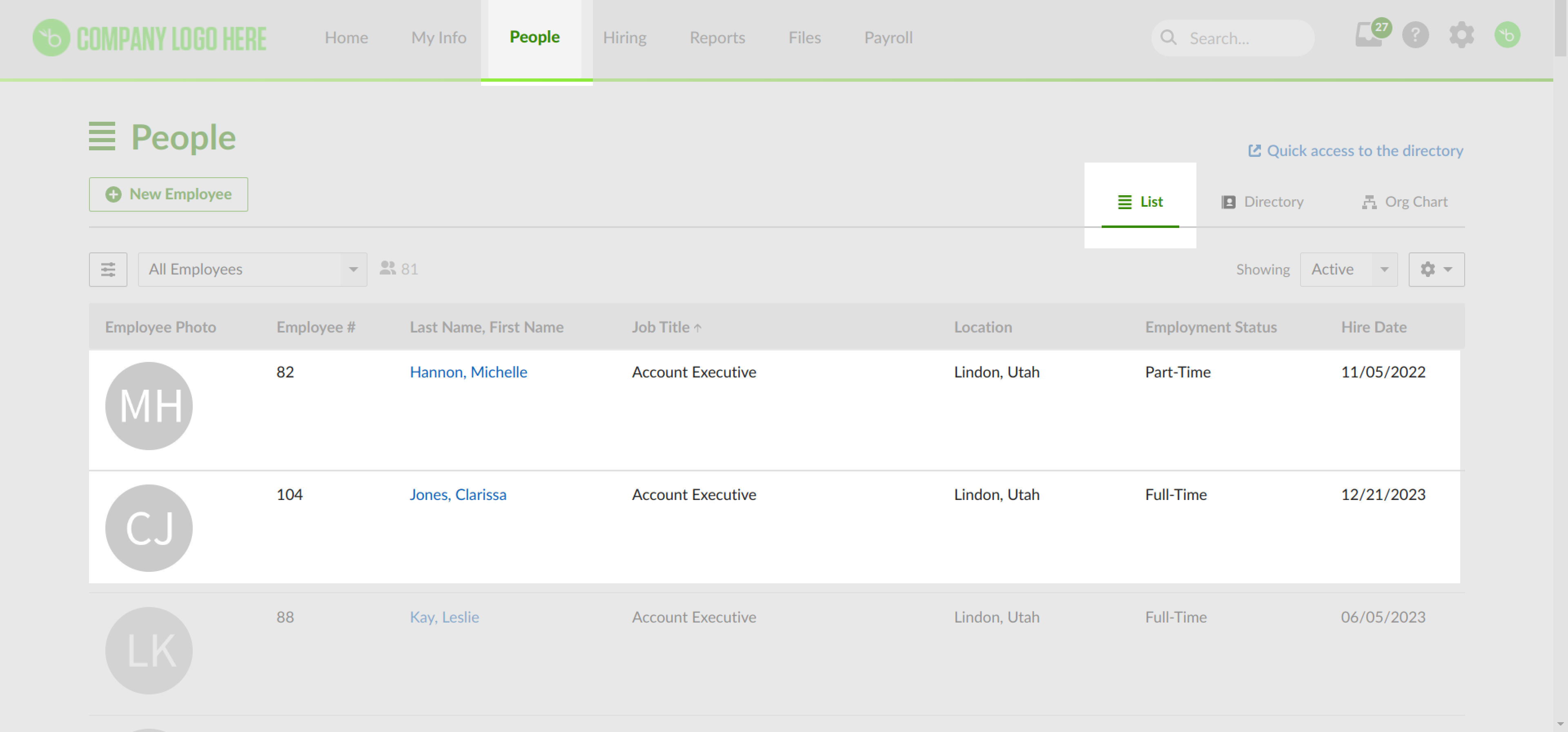Click the Company Logo Here branding
Screen dimensions: 1568x732
tap(149, 38)
